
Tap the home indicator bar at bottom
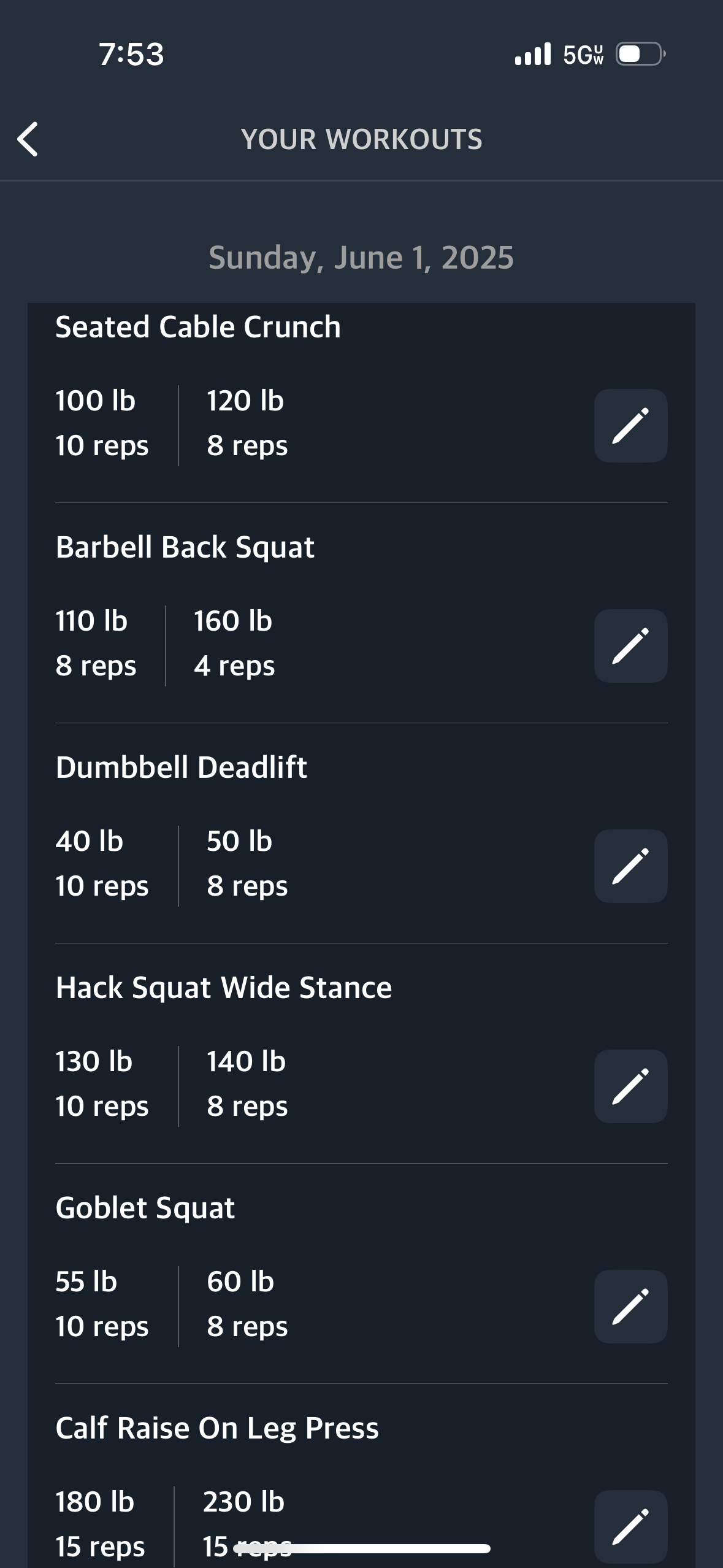point(362,1549)
